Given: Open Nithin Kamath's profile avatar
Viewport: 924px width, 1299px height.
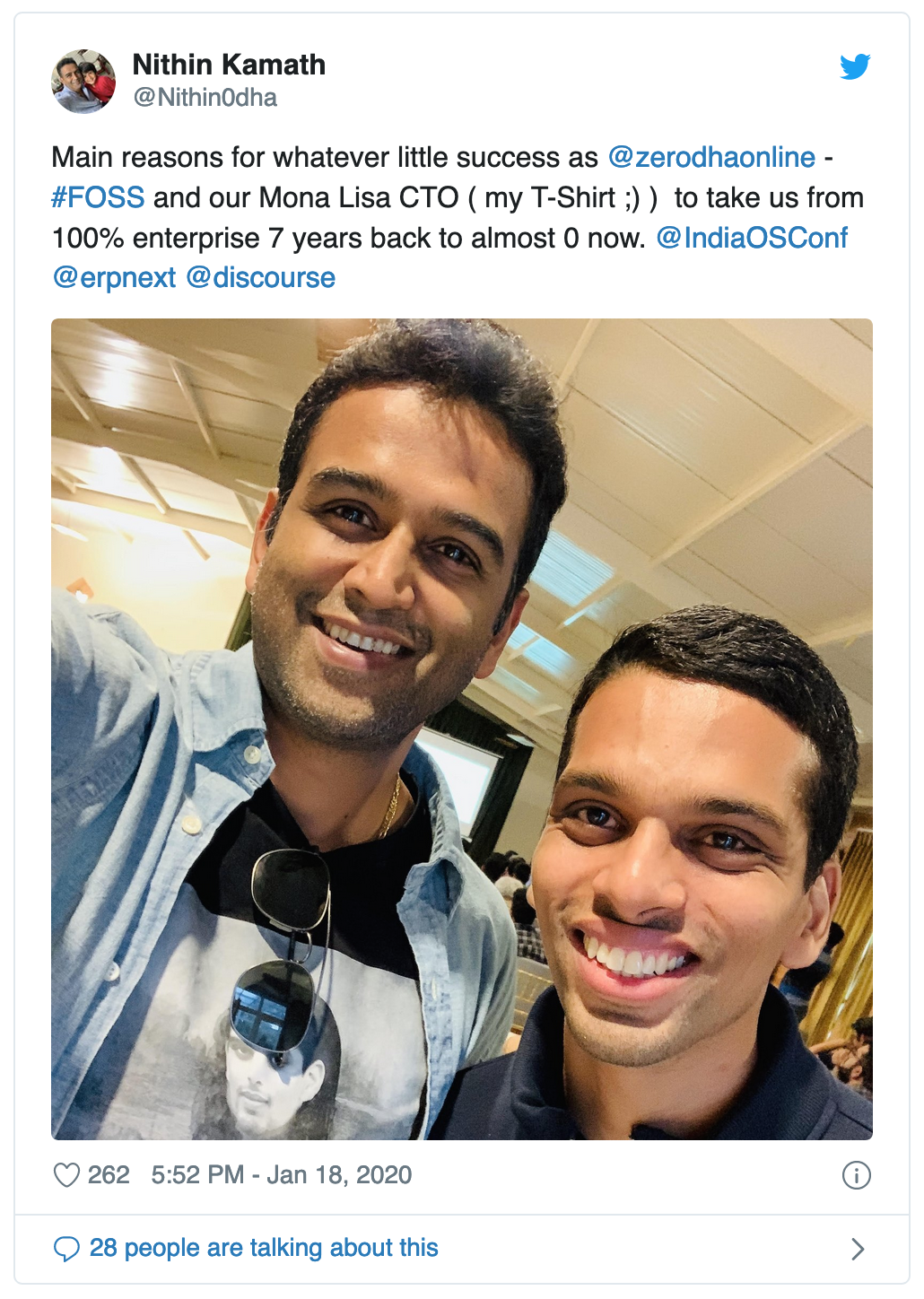Looking at the screenshot, I should (x=83, y=82).
